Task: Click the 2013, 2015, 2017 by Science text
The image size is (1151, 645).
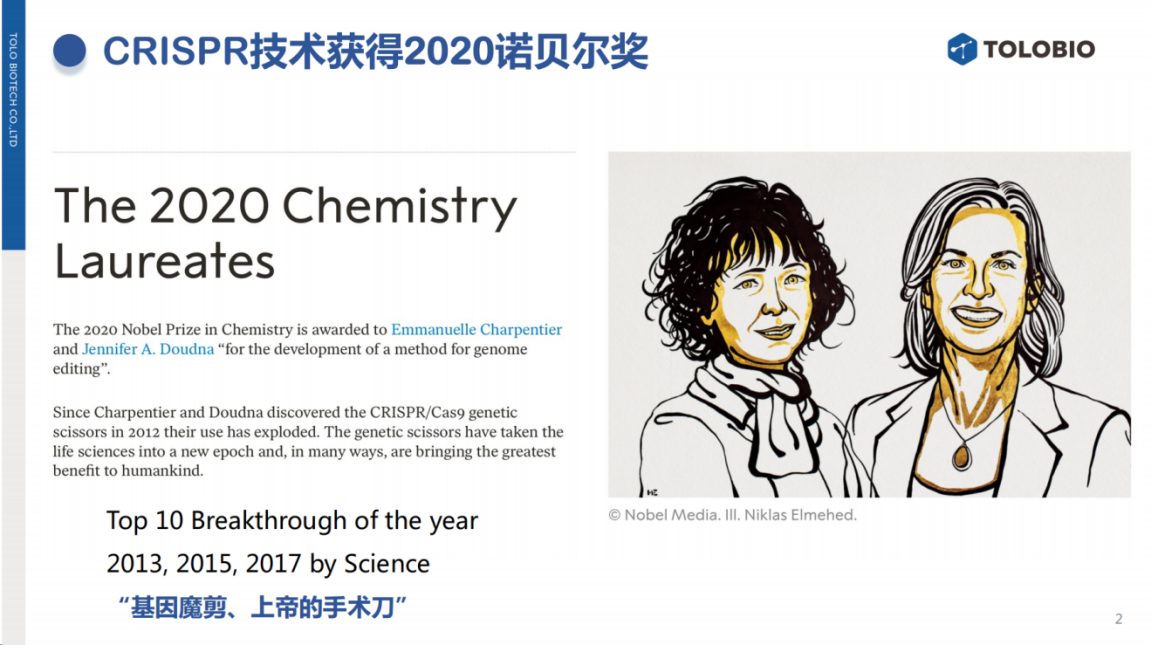Action: coord(268,564)
